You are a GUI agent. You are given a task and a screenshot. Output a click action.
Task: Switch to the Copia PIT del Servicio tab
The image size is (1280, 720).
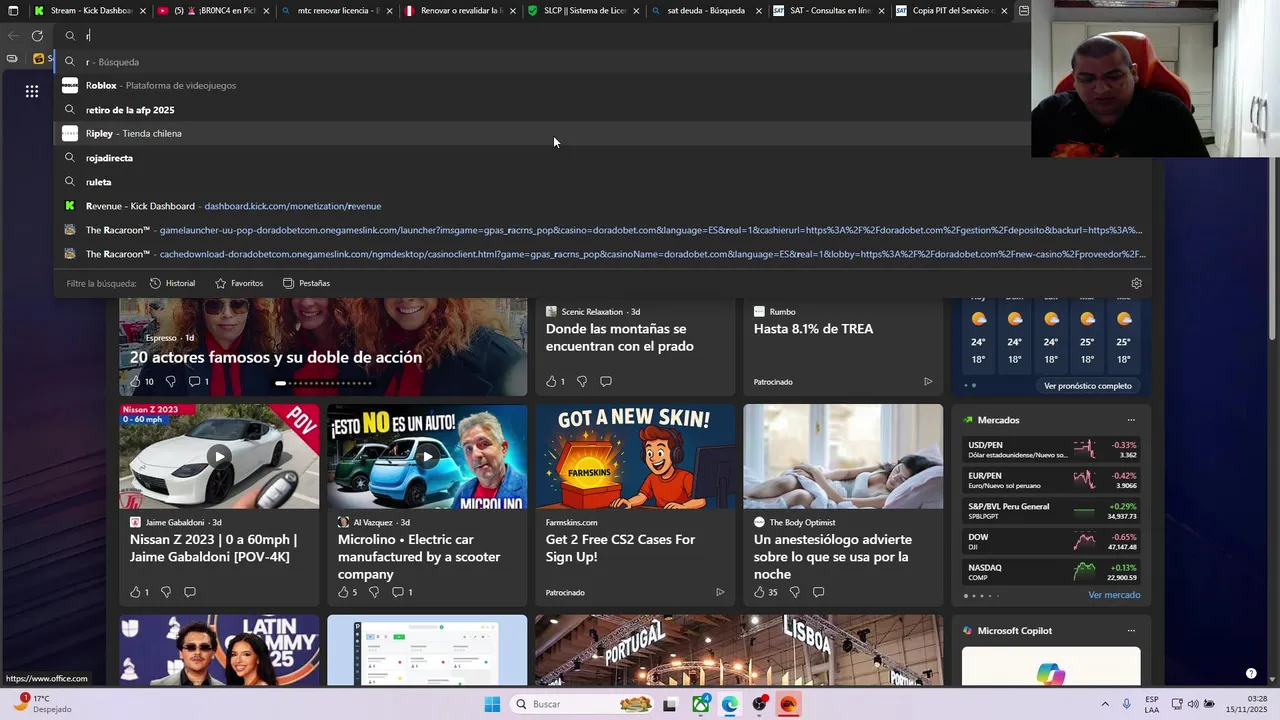pos(952,11)
